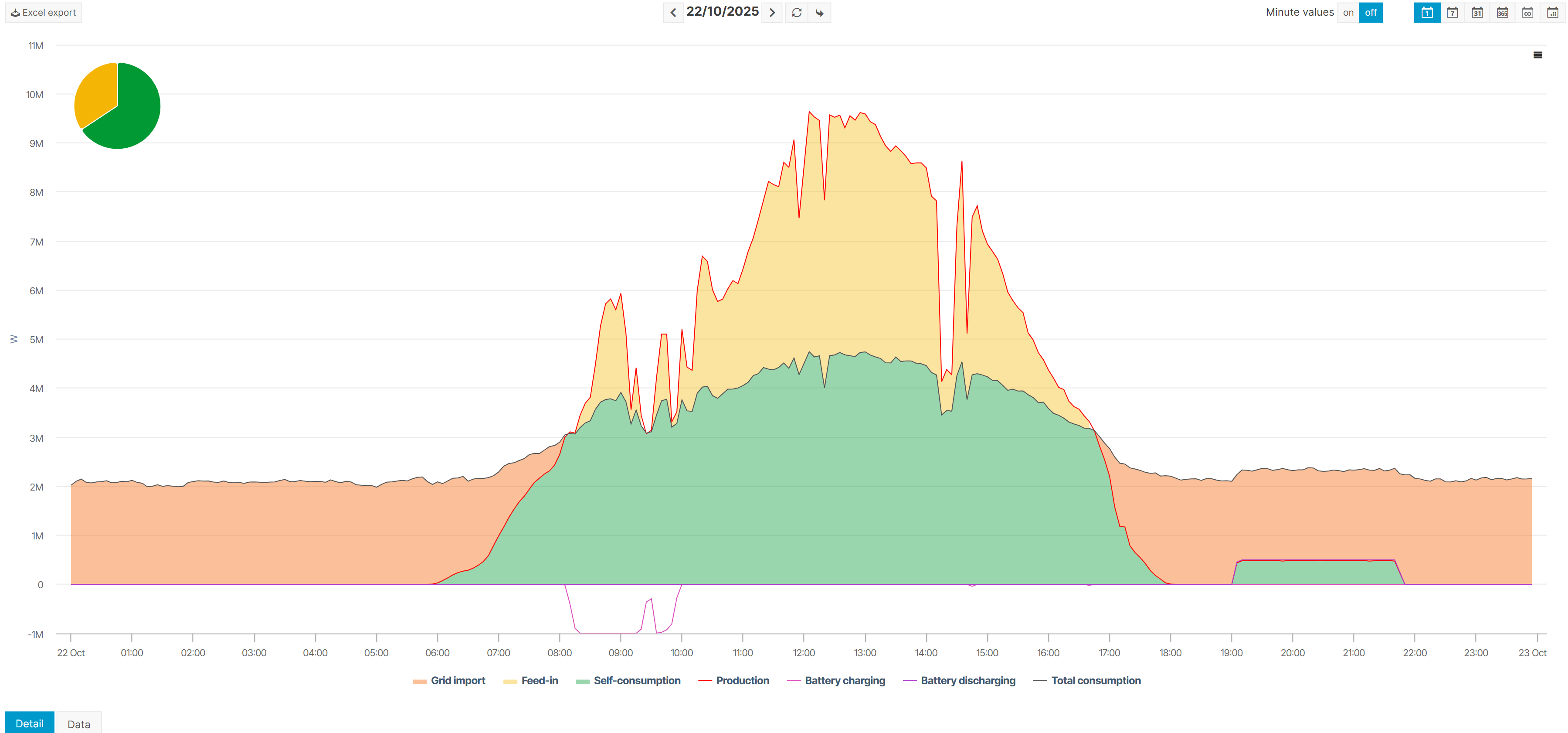This screenshot has height=733, width=1568.
Task: Set Minute values to off
Action: pos(1370,12)
